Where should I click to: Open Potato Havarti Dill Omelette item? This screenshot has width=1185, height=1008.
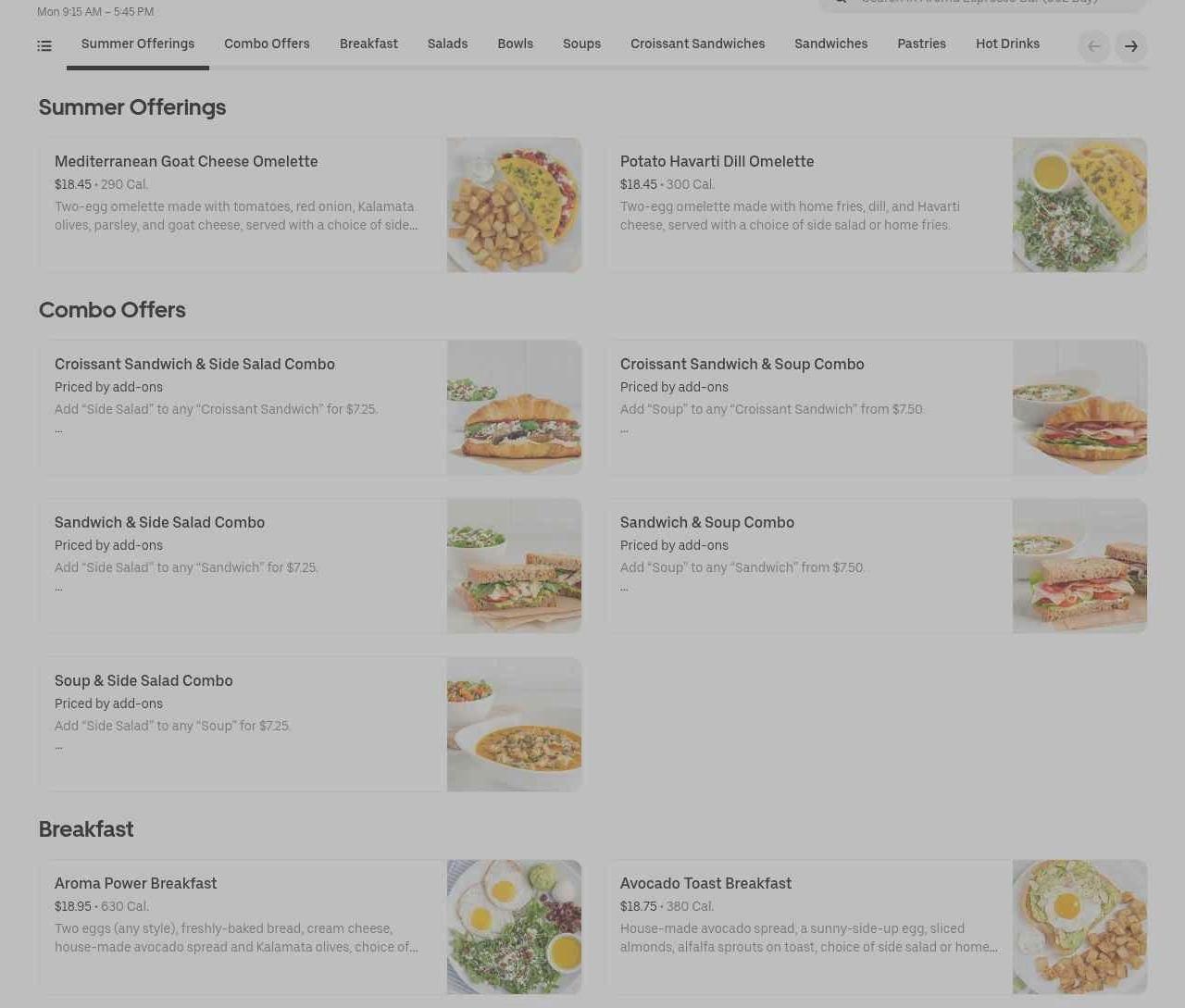tap(876, 205)
